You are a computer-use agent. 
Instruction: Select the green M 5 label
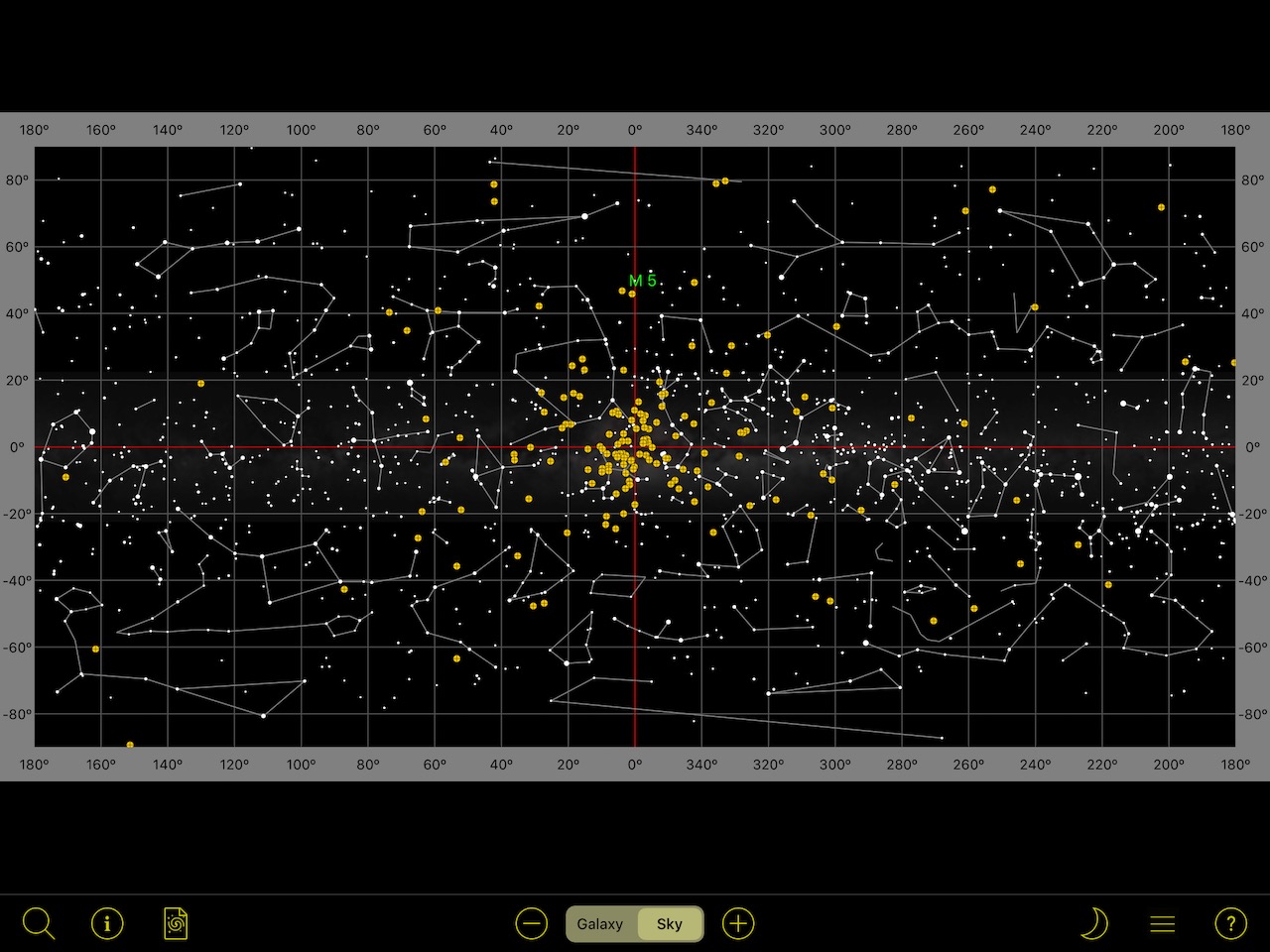coord(642,281)
